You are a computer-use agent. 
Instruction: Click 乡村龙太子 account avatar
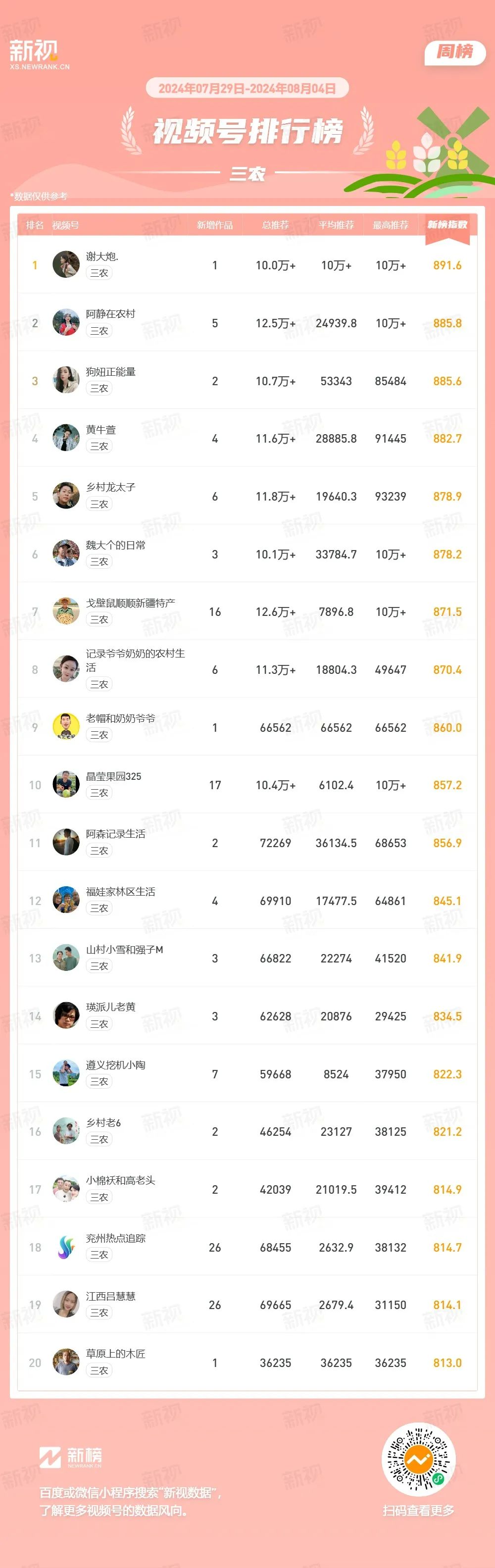[x=66, y=496]
